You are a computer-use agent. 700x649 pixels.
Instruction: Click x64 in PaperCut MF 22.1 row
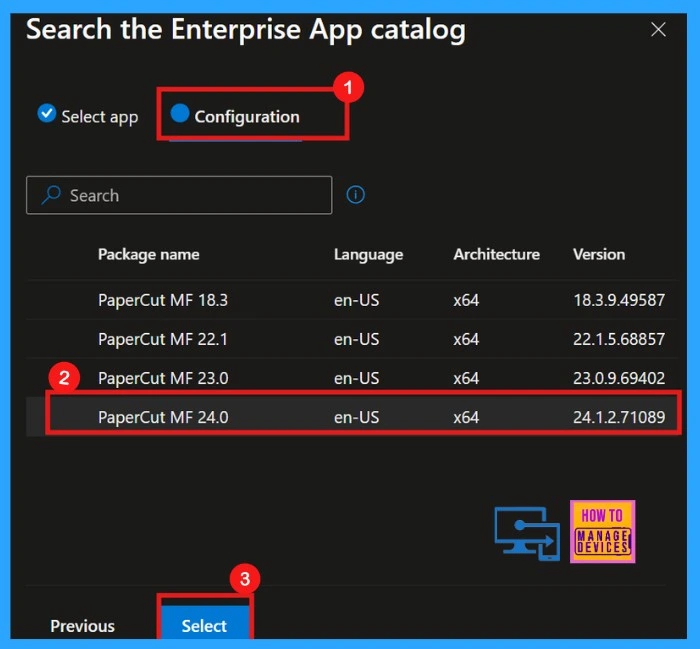click(467, 339)
